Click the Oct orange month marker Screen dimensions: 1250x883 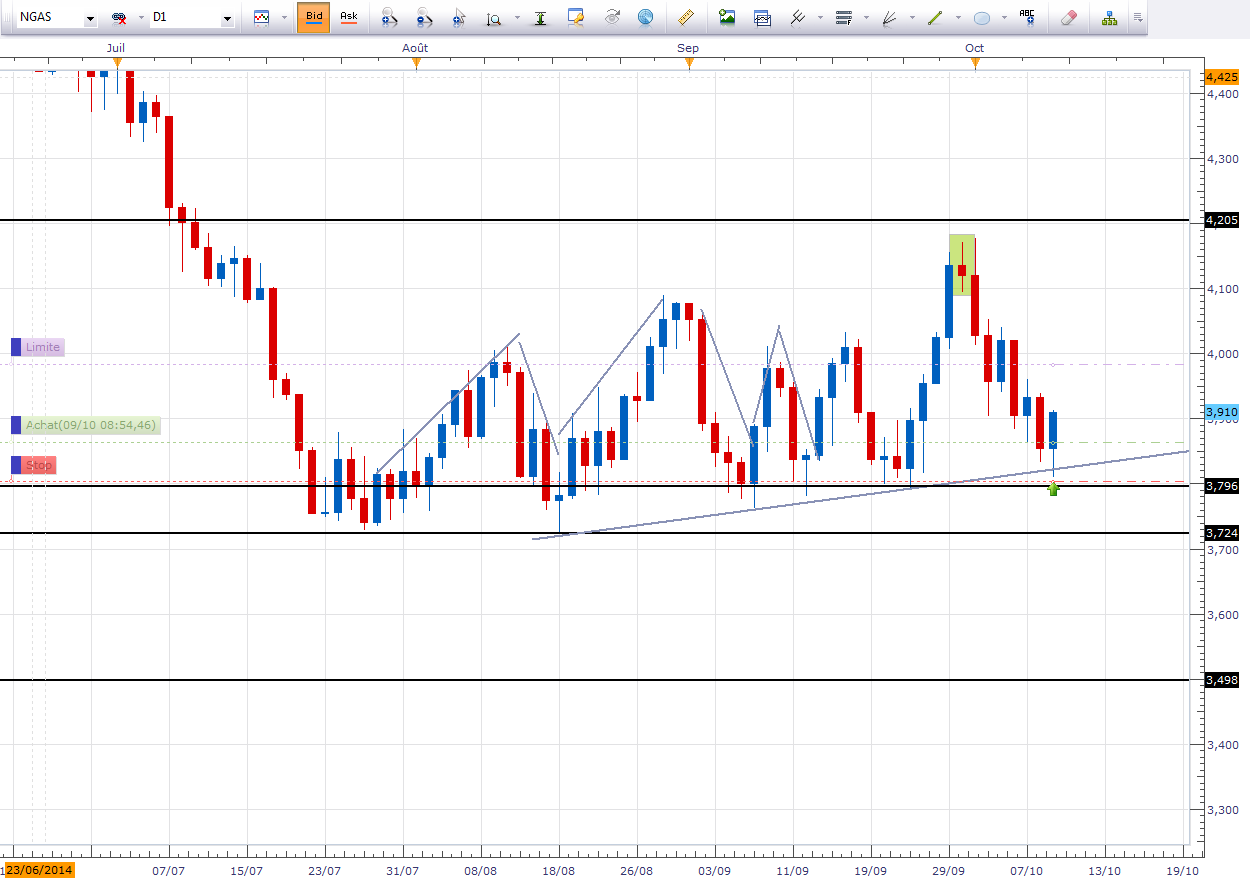975,63
